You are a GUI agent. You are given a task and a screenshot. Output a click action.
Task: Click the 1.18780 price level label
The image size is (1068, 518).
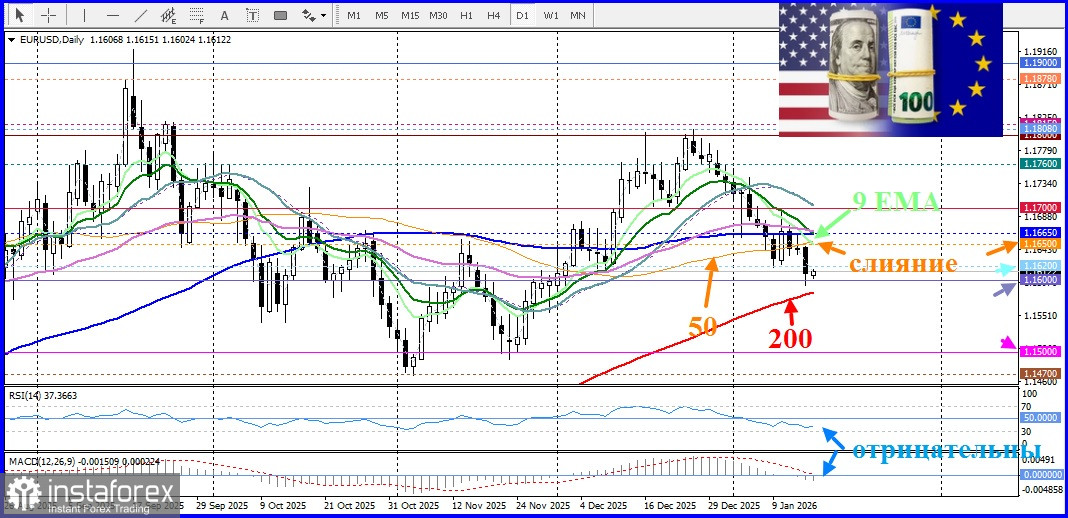pos(1040,80)
